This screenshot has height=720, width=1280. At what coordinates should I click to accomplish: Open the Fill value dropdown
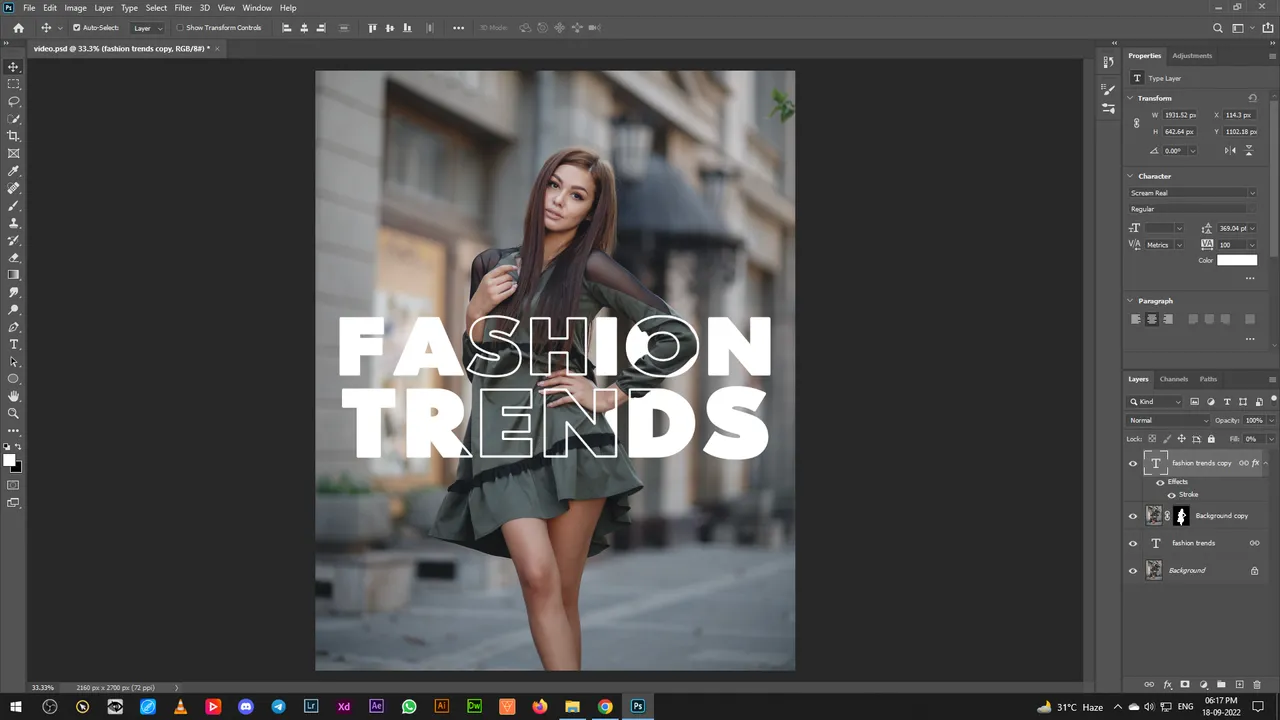(x=1271, y=439)
